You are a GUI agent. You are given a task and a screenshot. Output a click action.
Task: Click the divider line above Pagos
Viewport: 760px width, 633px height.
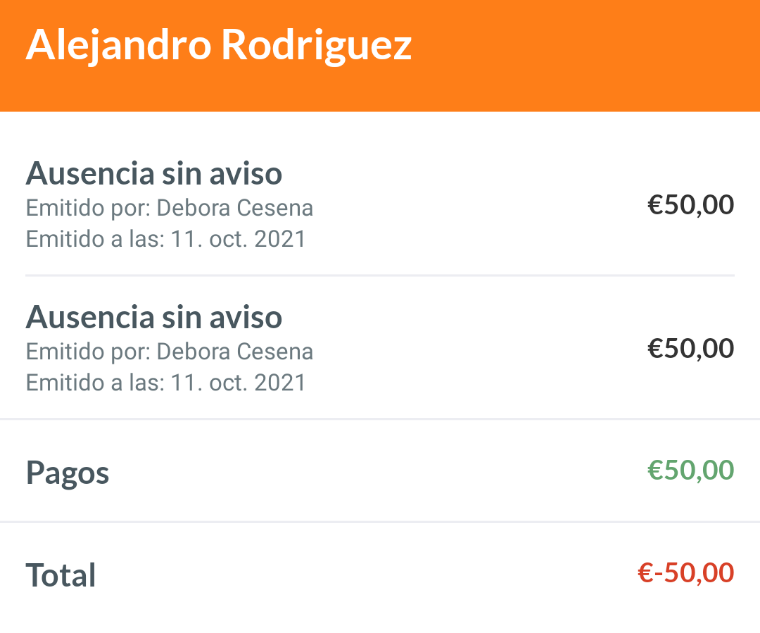pos(380,419)
